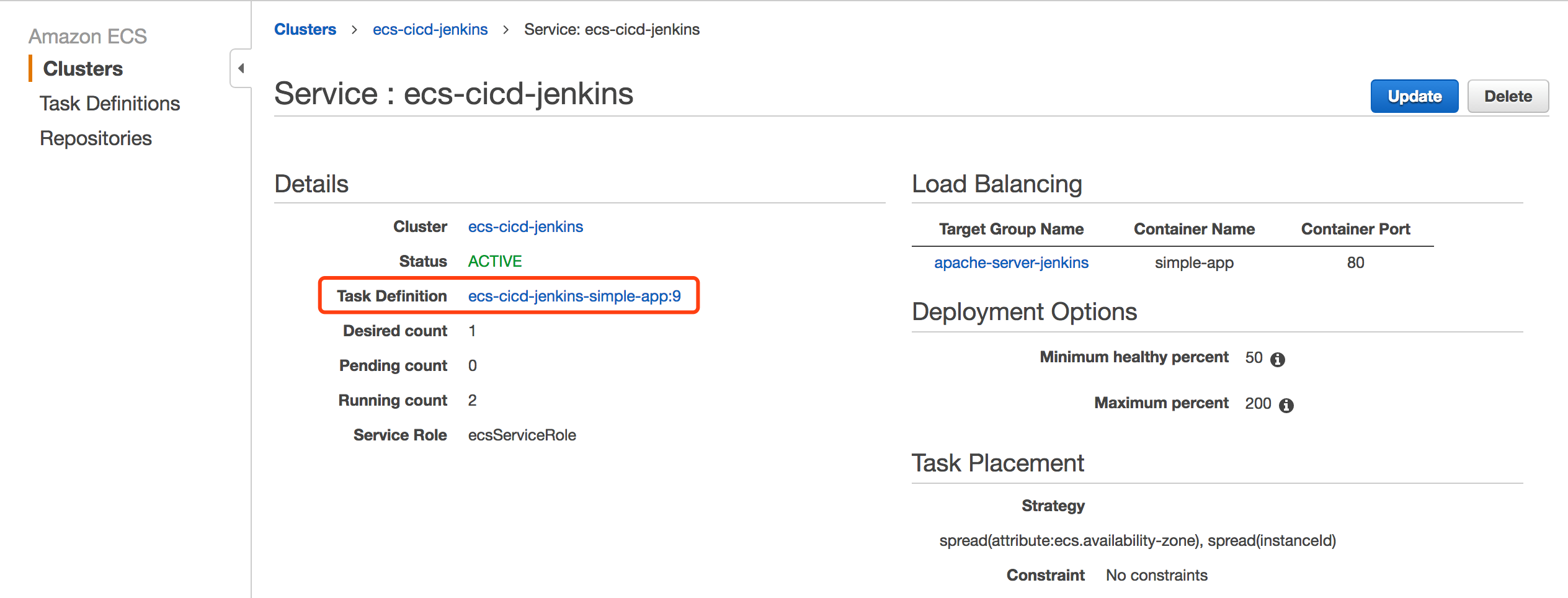Click the Amazon ECS sidebar heading

point(87,36)
